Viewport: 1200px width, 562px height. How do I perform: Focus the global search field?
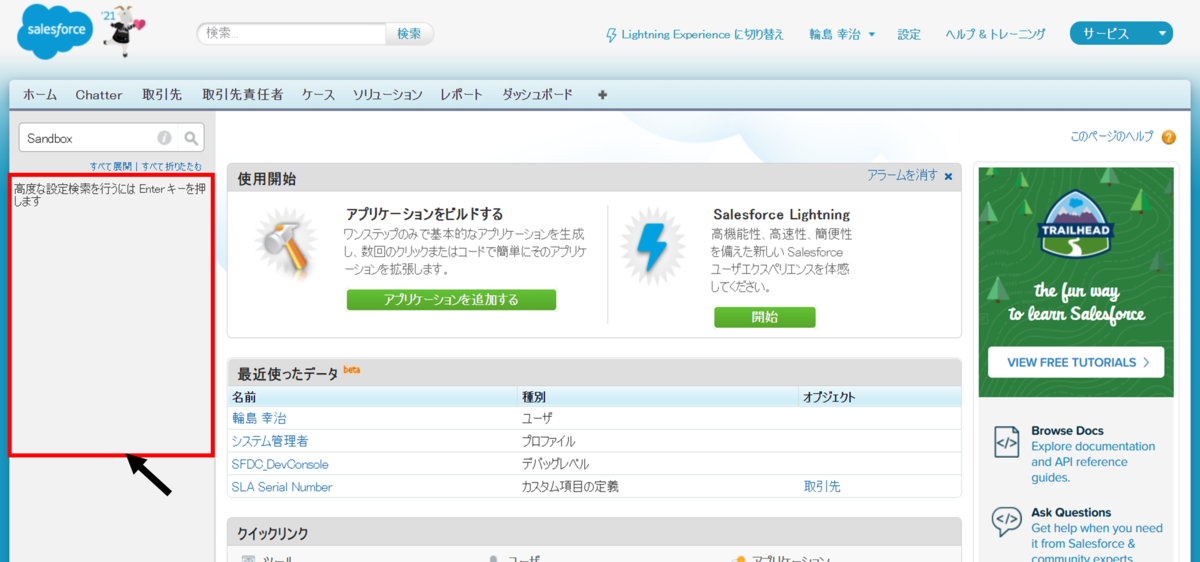(291, 33)
